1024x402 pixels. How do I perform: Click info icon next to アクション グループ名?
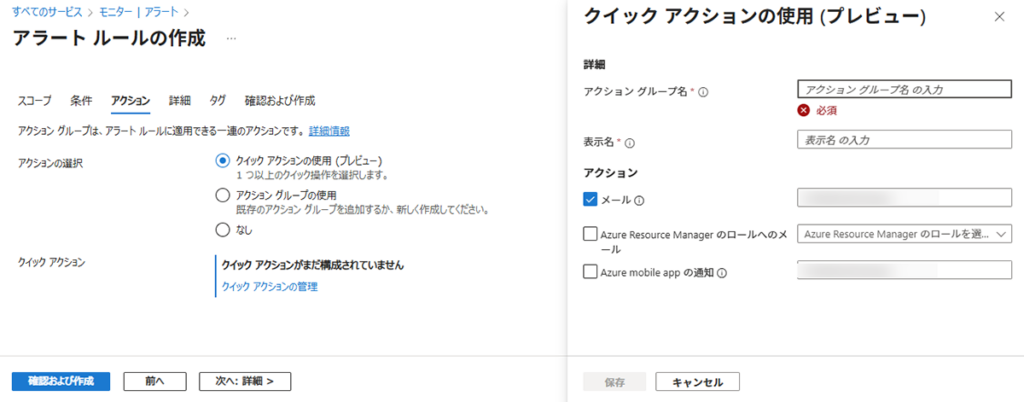(x=703, y=92)
